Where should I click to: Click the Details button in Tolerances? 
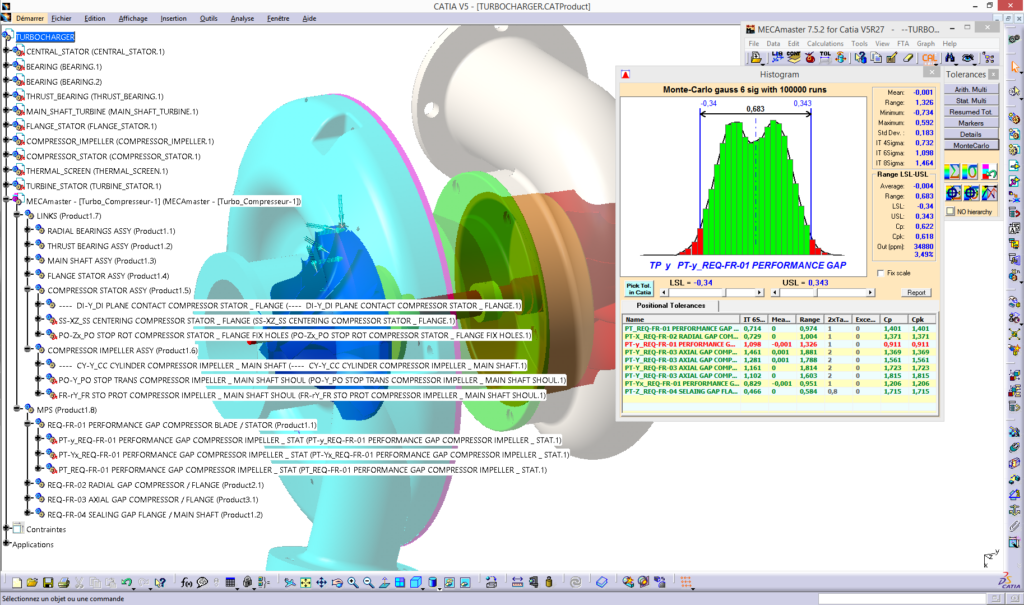[971, 134]
